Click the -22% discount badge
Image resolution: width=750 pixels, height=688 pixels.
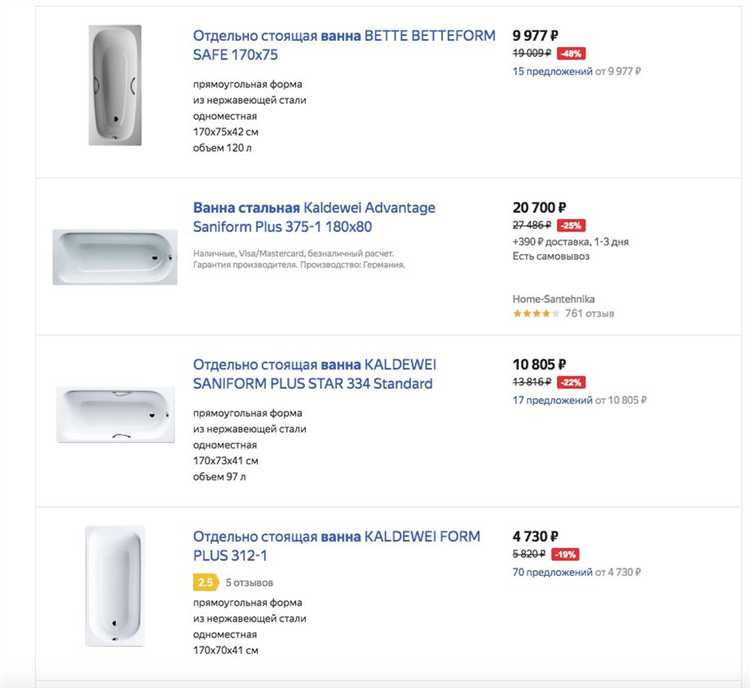pos(572,382)
